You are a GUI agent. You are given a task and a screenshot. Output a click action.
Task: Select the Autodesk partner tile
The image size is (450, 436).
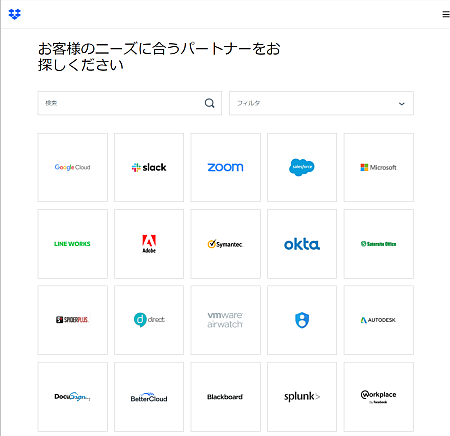[379, 320]
